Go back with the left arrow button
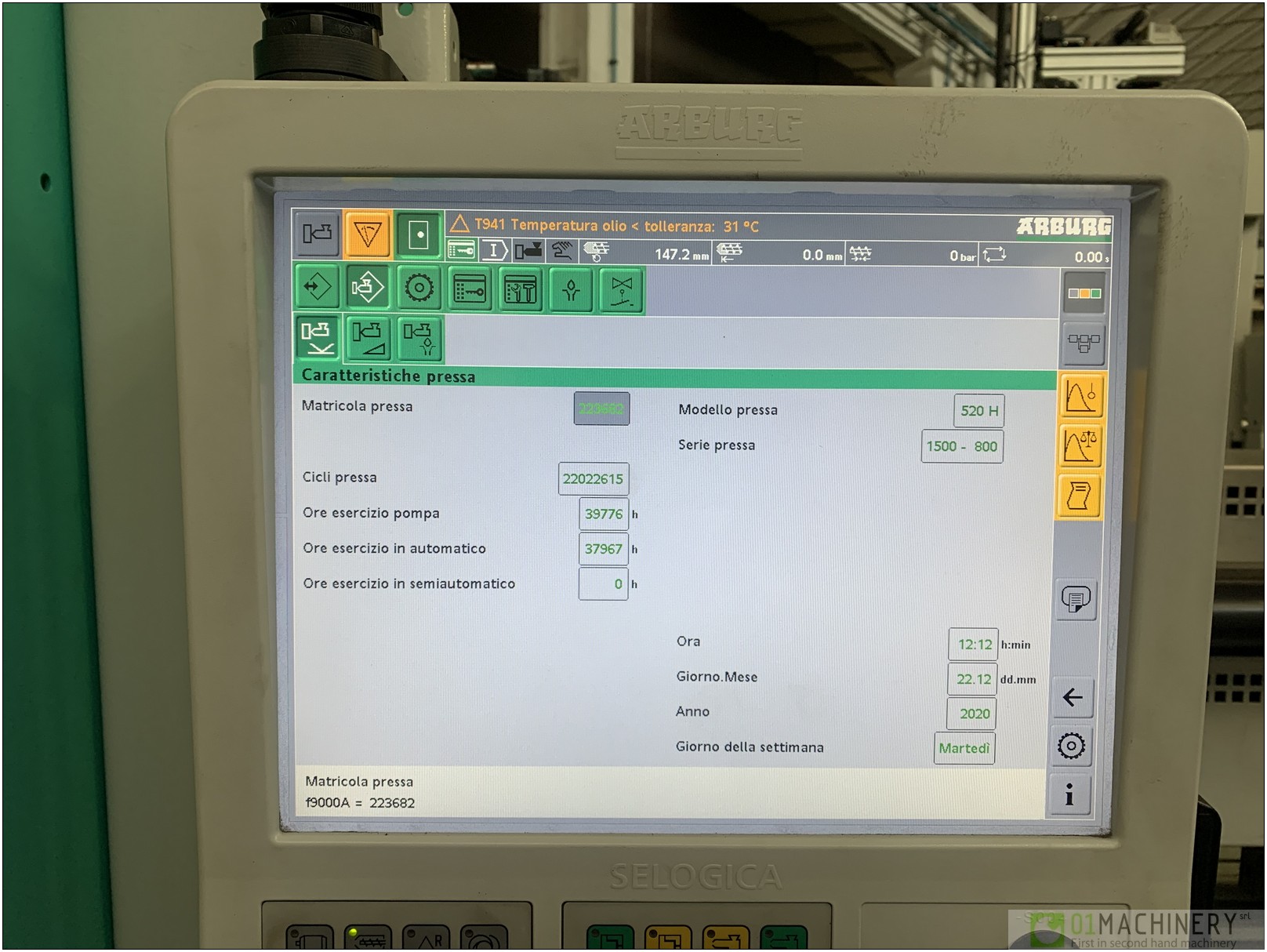 point(1073,697)
